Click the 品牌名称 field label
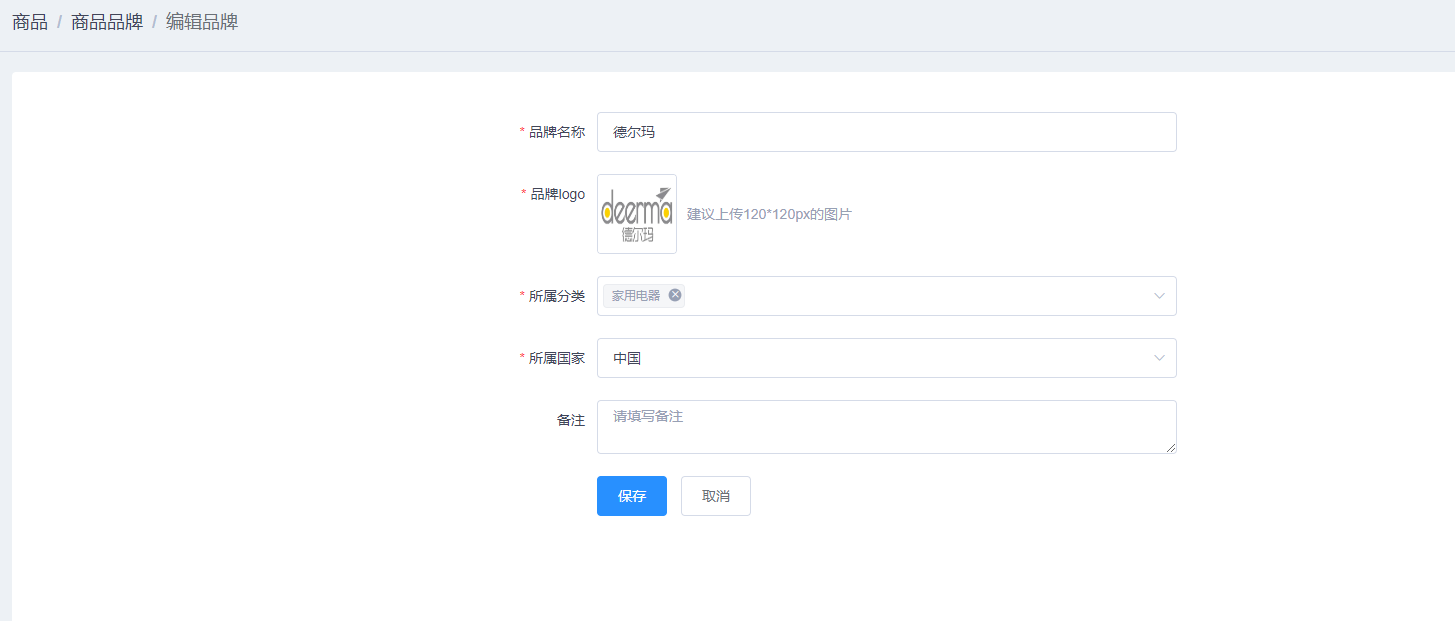The image size is (1455, 621). coord(556,132)
